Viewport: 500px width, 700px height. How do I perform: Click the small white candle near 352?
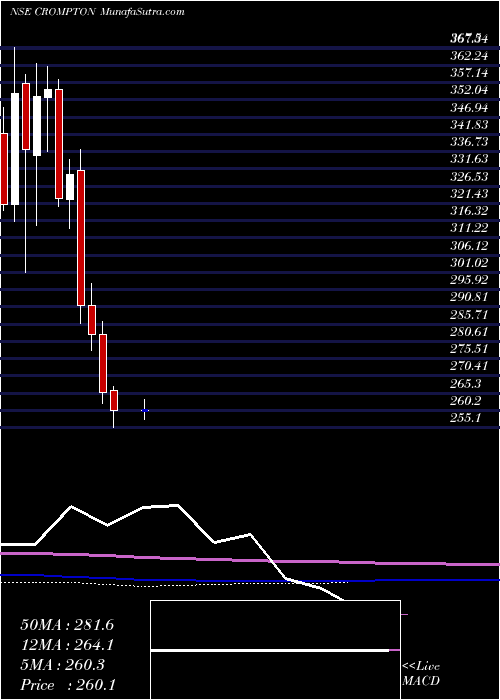click(48, 93)
